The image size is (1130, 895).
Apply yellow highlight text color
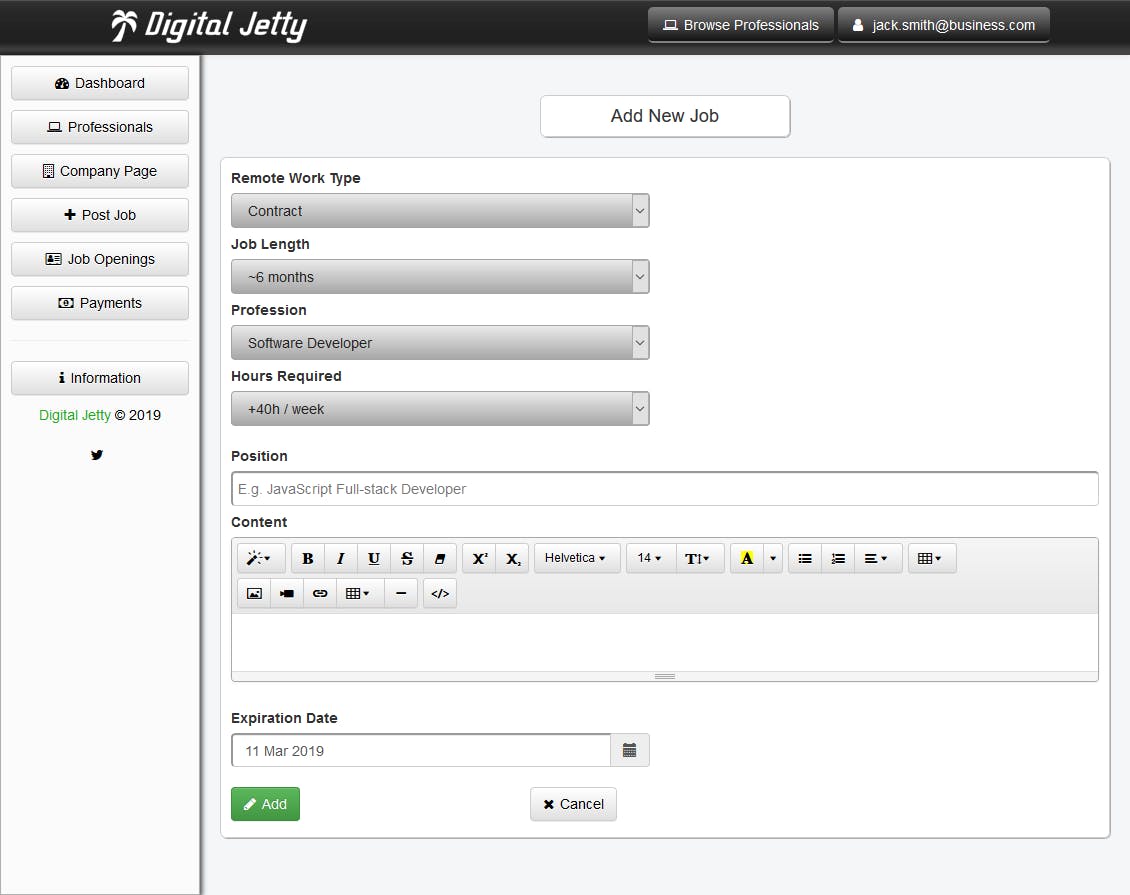(747, 558)
